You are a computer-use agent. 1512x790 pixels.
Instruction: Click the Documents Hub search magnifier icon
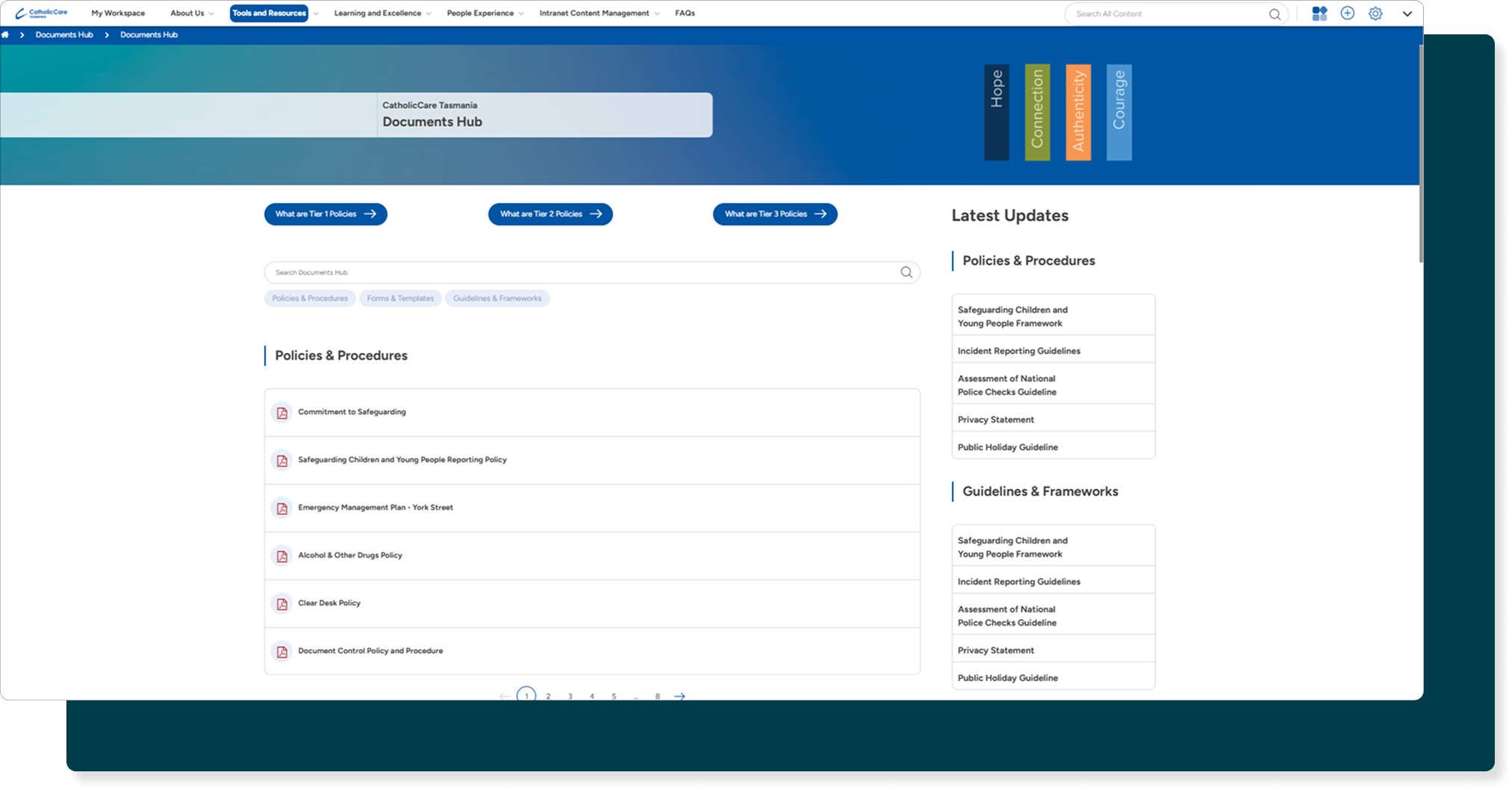pyautogui.click(x=906, y=273)
